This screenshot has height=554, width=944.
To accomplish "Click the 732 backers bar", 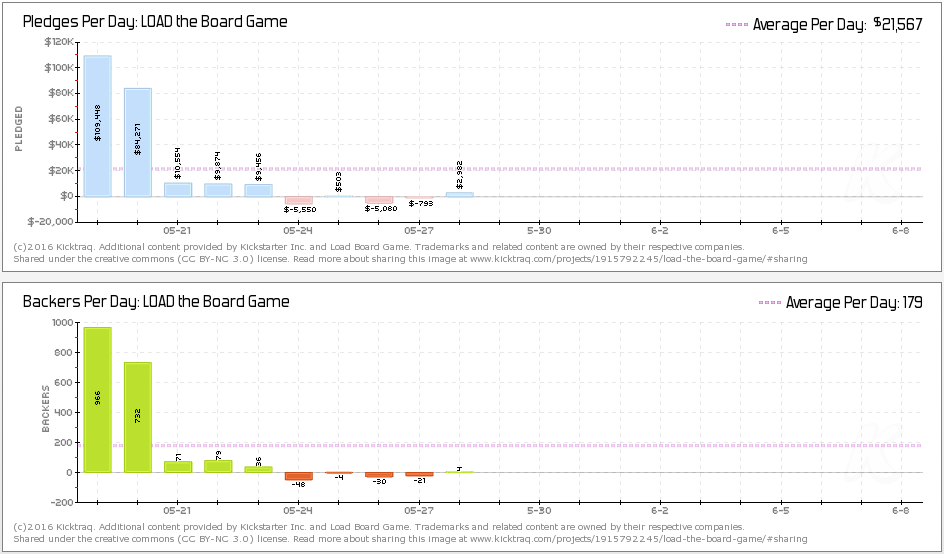I will click(138, 417).
